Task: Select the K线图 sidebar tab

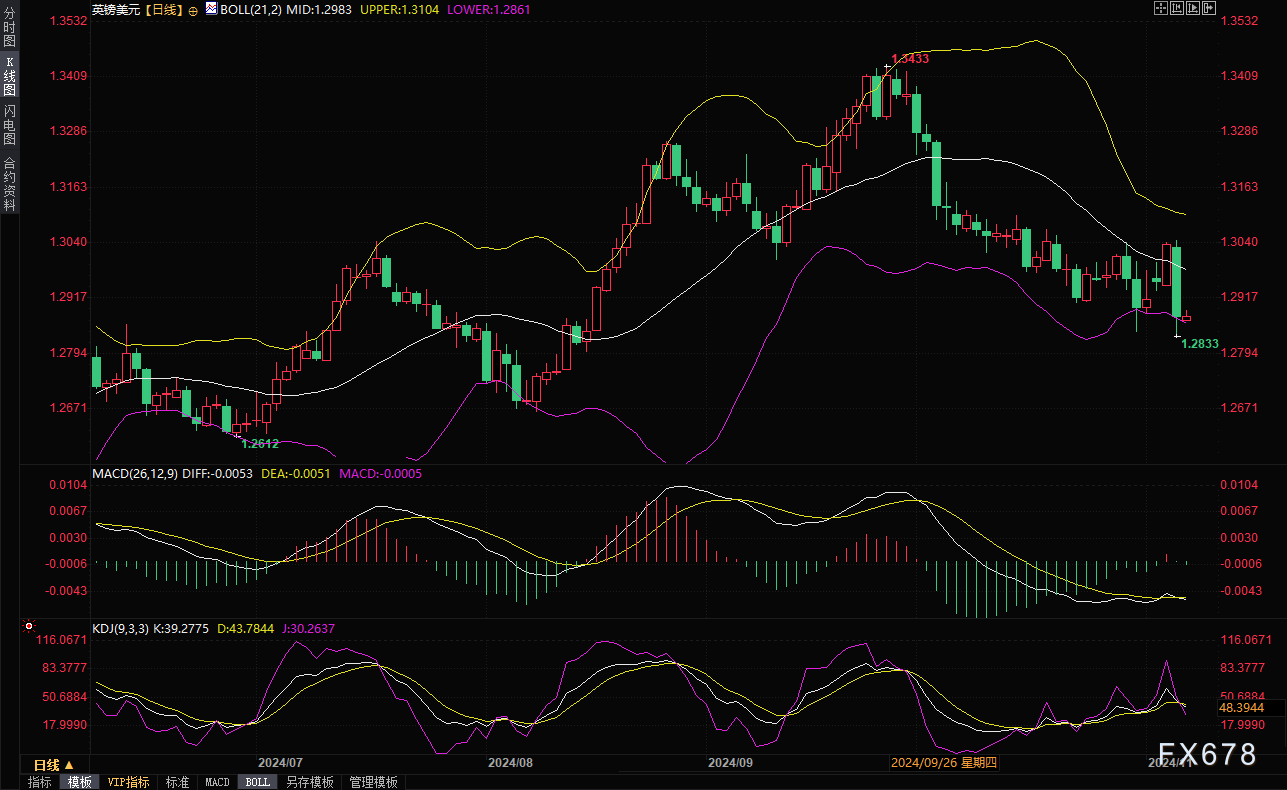Action: click(9, 75)
